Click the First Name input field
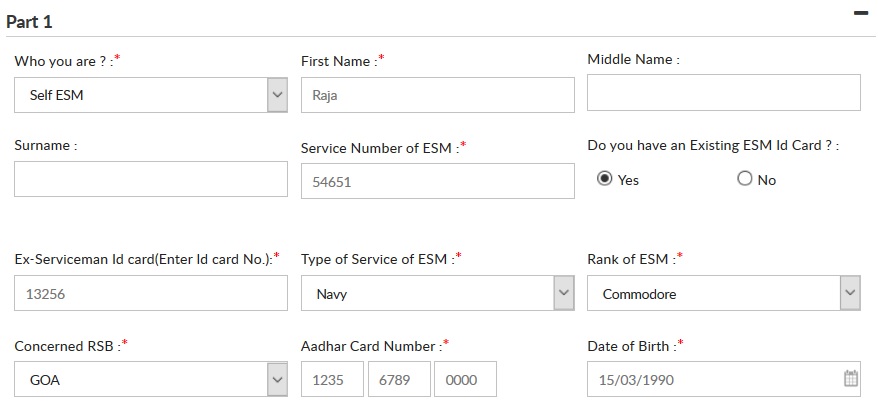The width and height of the screenshot is (878, 408). point(437,95)
